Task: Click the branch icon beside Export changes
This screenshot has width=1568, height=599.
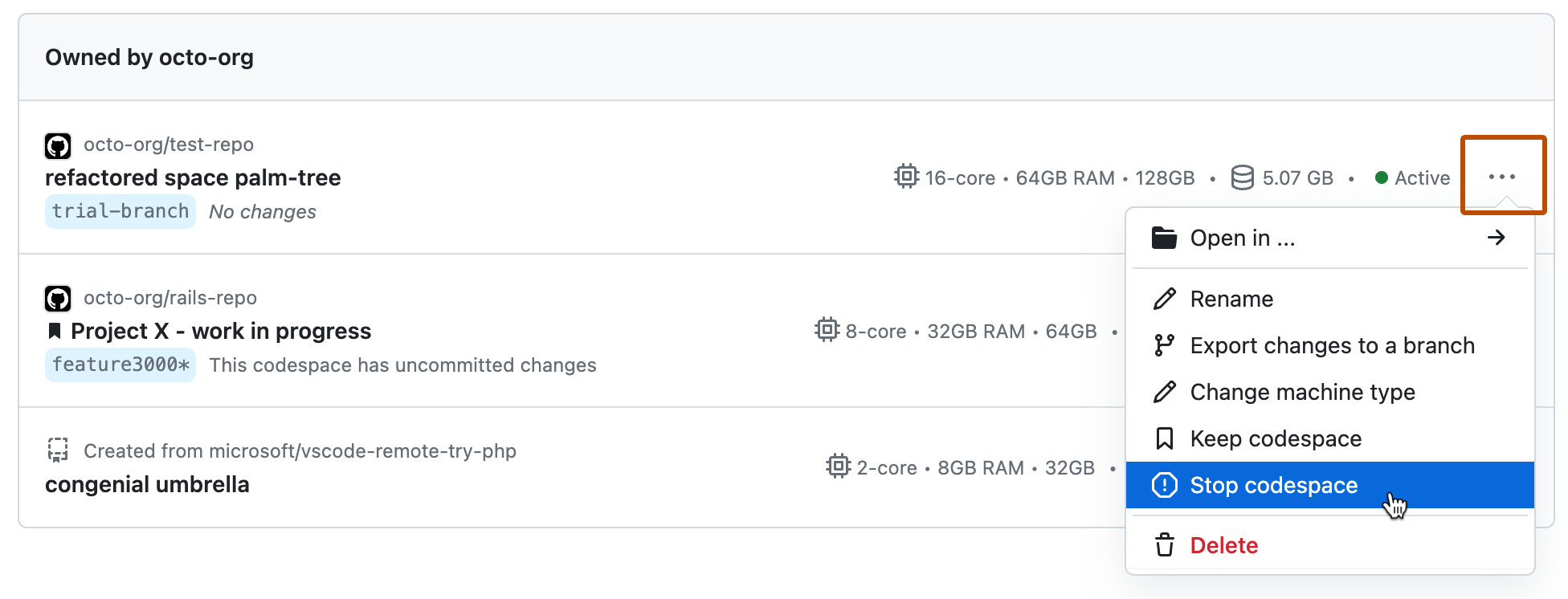Action: click(1164, 345)
